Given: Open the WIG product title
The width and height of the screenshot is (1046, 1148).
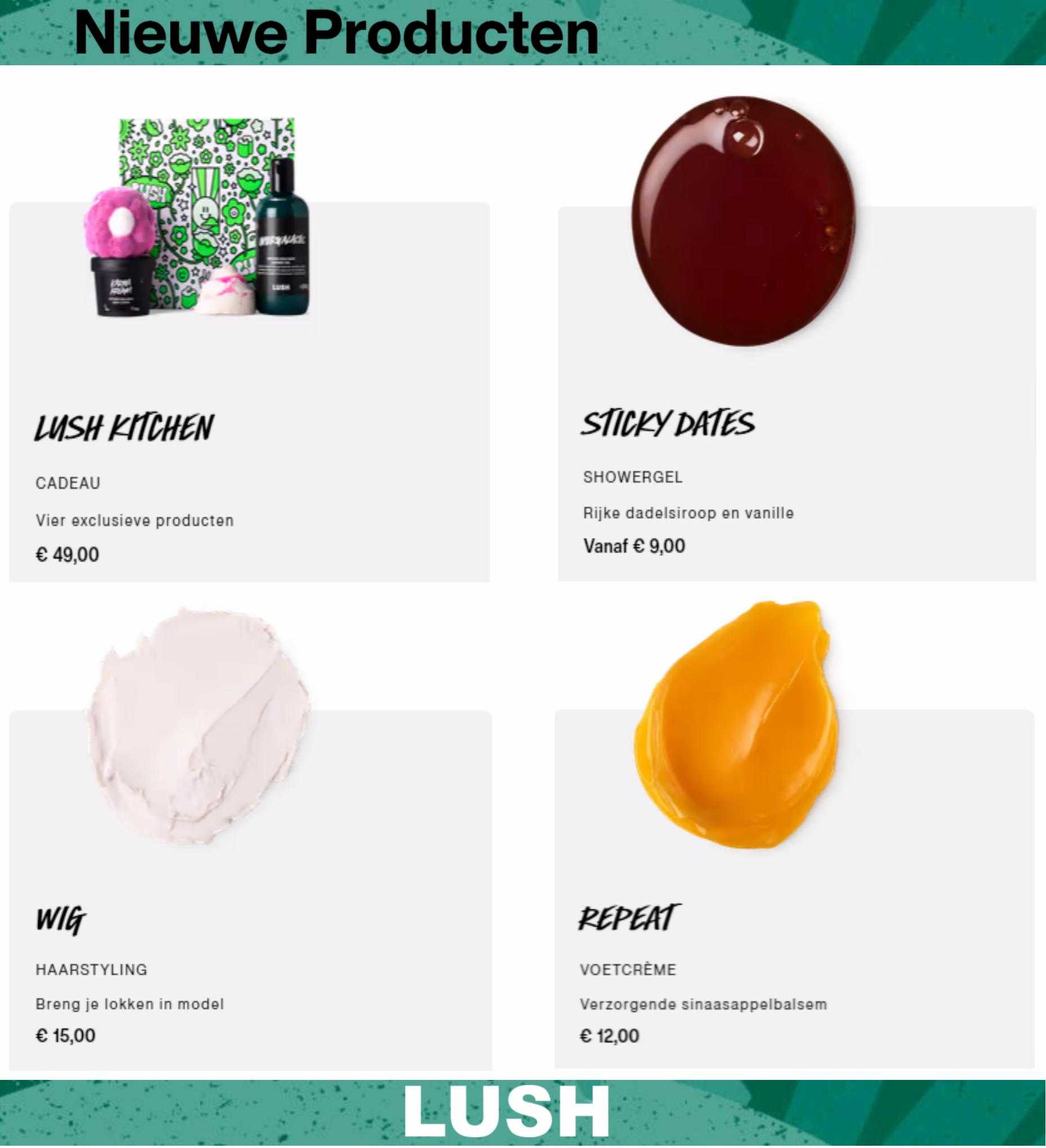Looking at the screenshot, I should point(60,920).
